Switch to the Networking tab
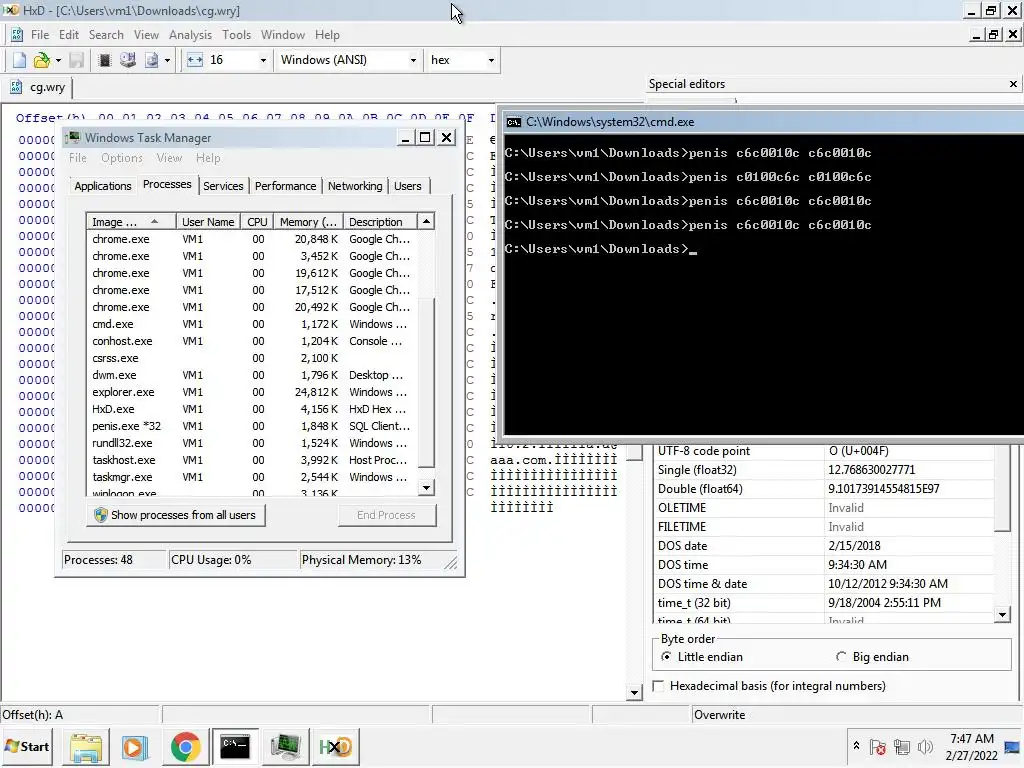The image size is (1024, 768). point(355,186)
